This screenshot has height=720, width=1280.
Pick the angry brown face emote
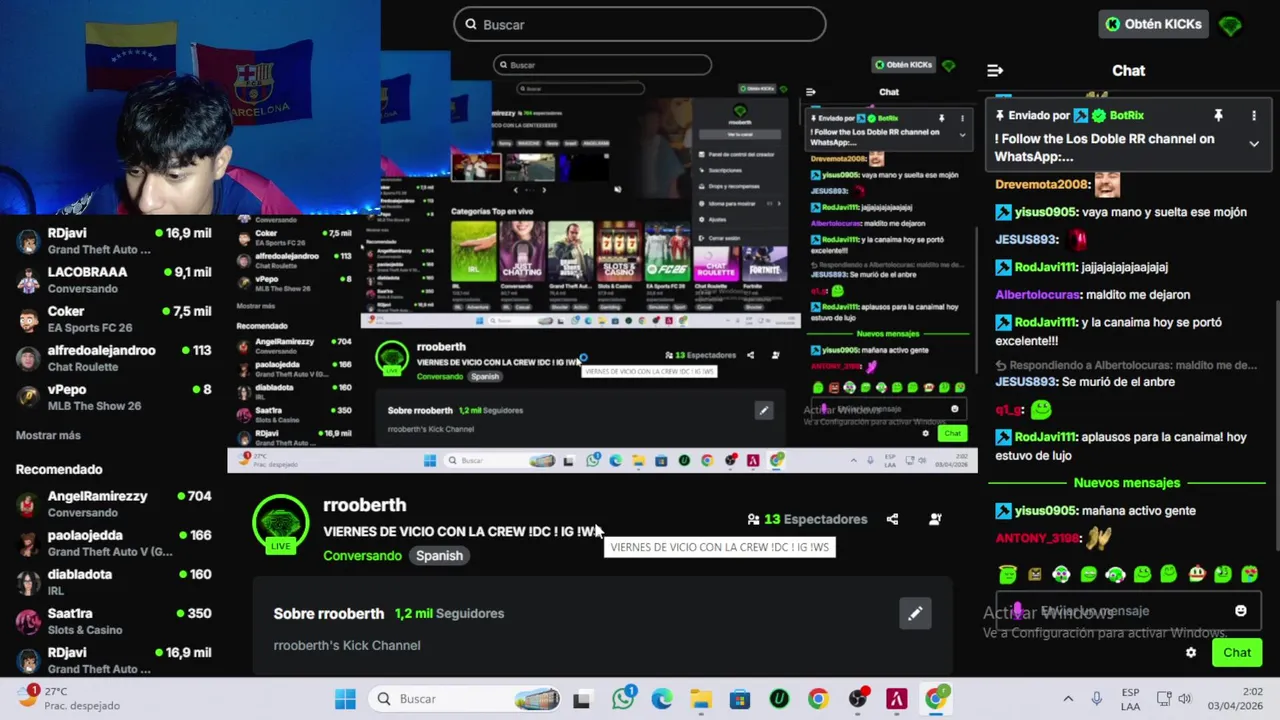(1035, 574)
